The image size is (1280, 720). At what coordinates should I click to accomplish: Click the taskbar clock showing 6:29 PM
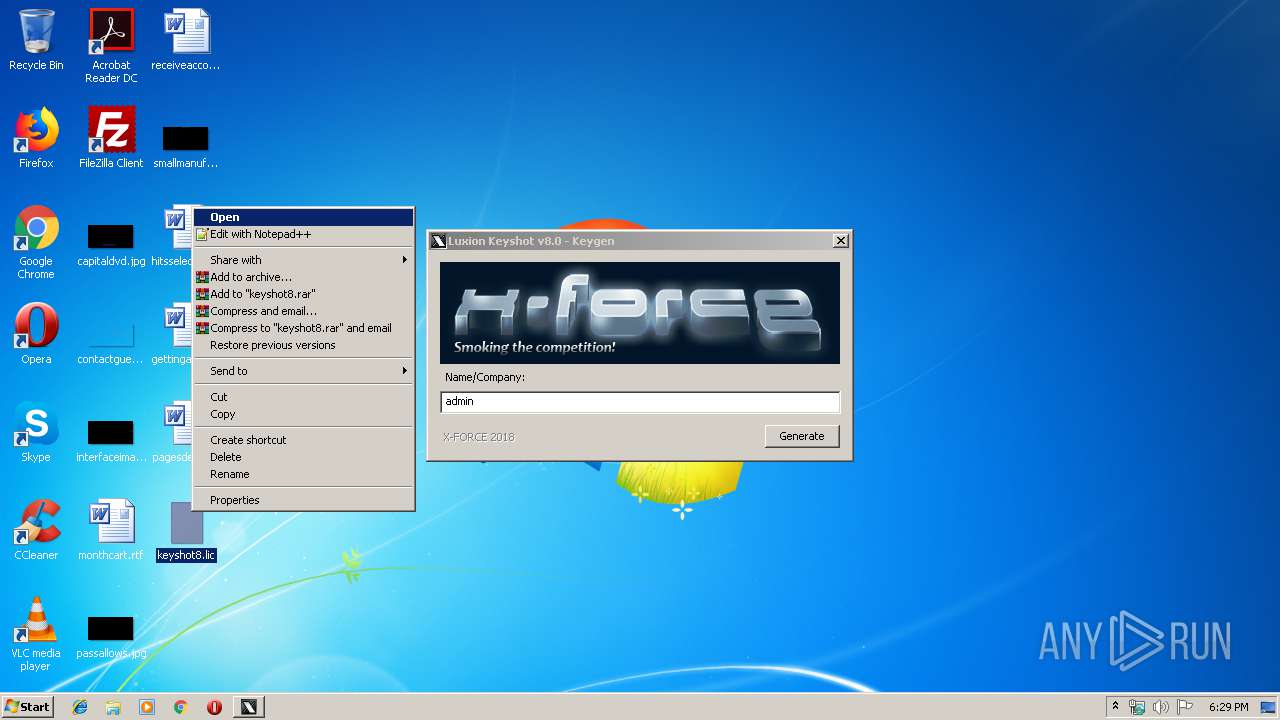(x=1228, y=707)
